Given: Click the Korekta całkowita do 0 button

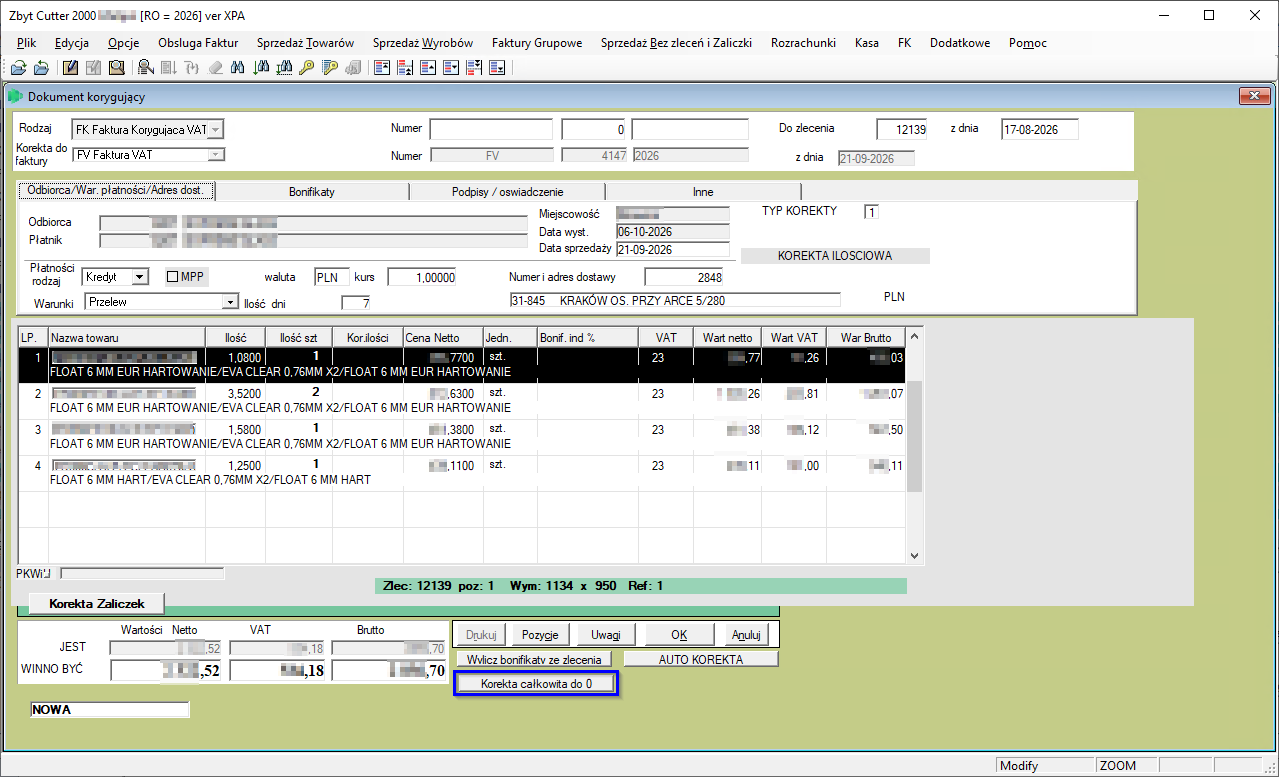Looking at the screenshot, I should coord(537,684).
